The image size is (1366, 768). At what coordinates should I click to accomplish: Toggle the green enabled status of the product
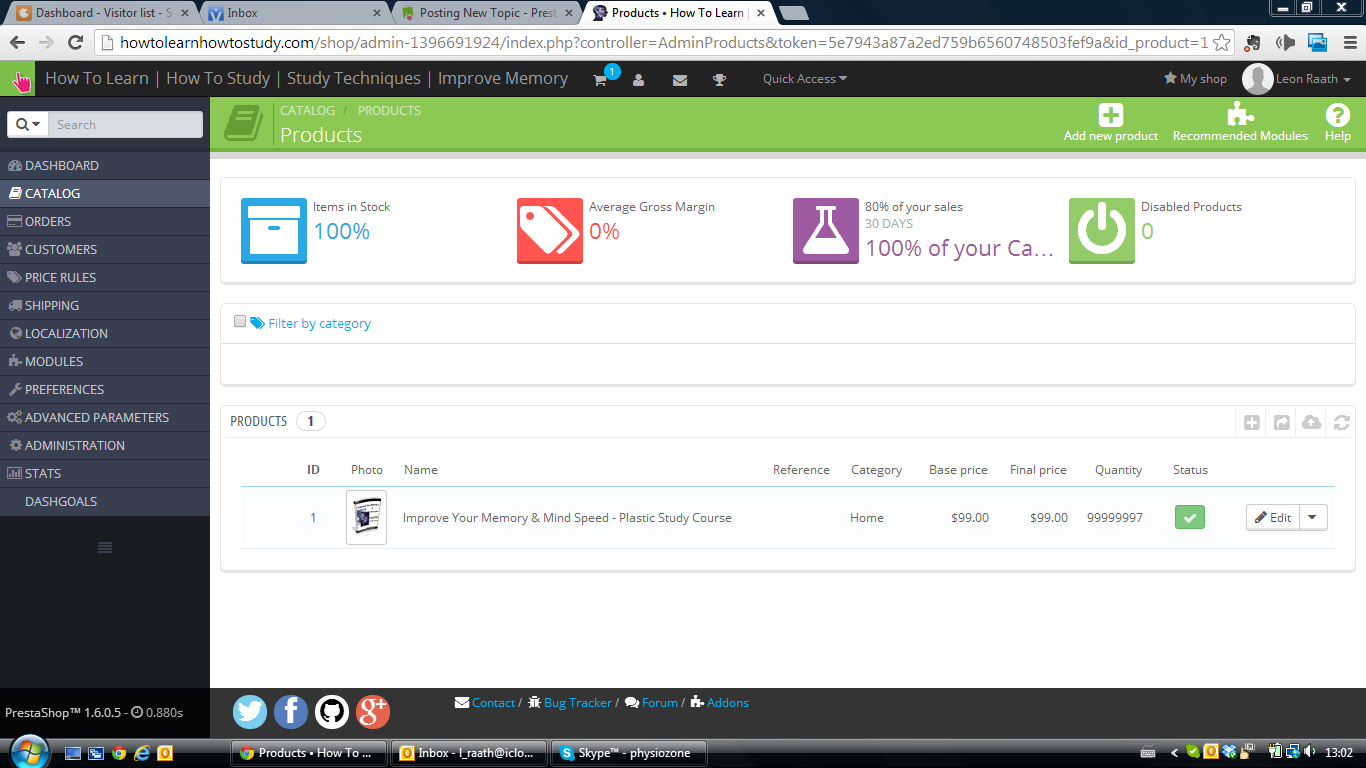1190,518
